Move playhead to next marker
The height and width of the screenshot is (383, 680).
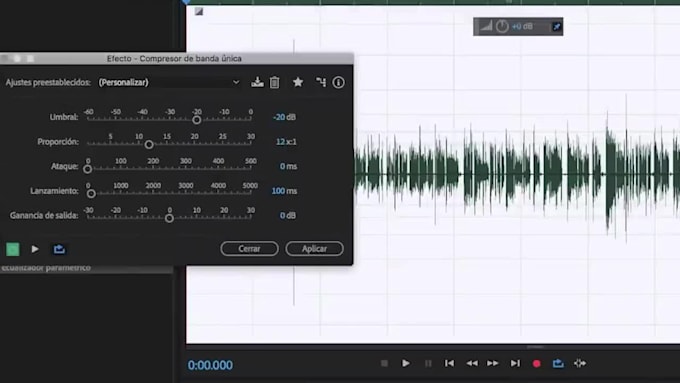click(515, 363)
